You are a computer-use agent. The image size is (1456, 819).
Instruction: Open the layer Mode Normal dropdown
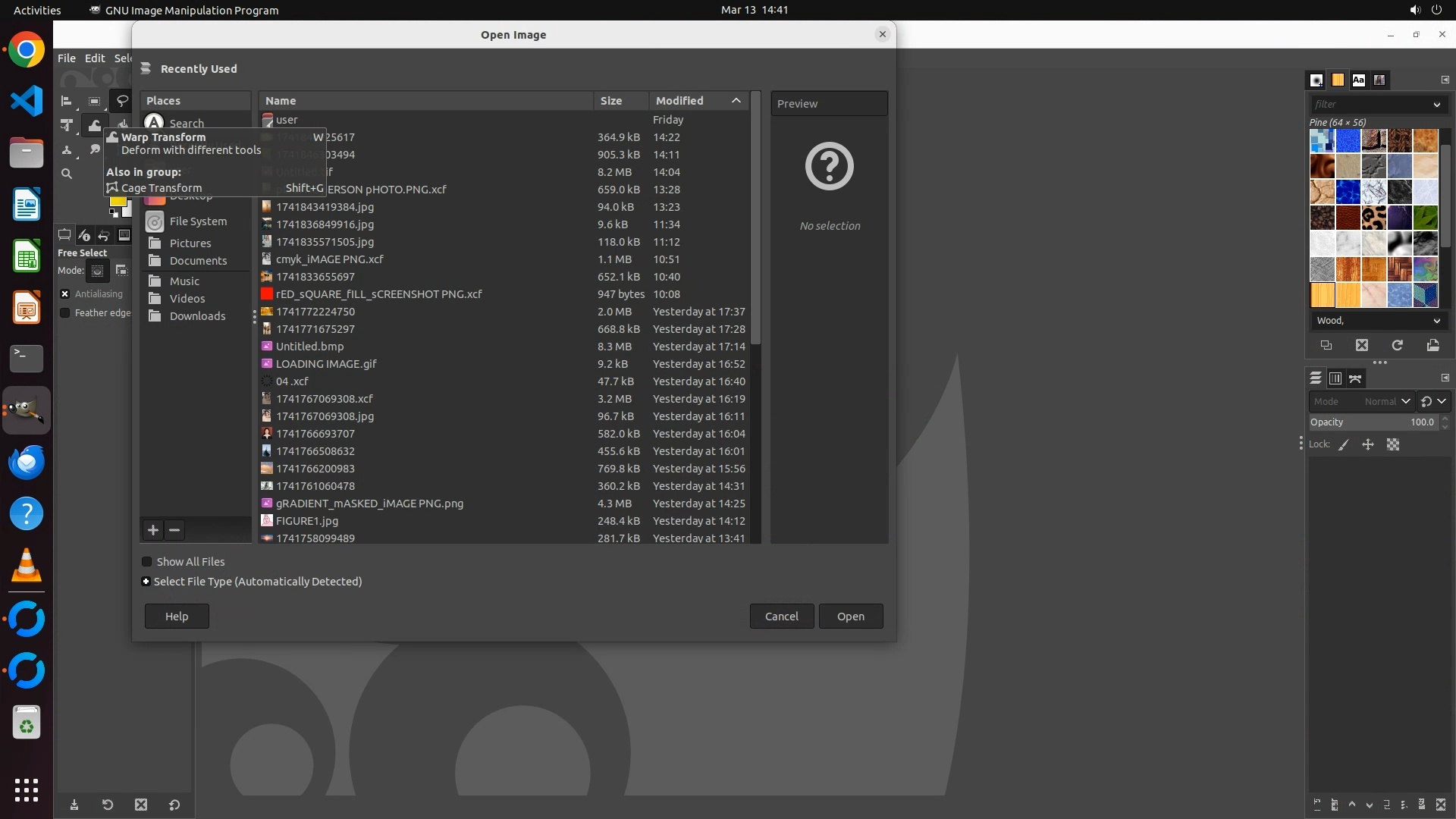(1386, 402)
